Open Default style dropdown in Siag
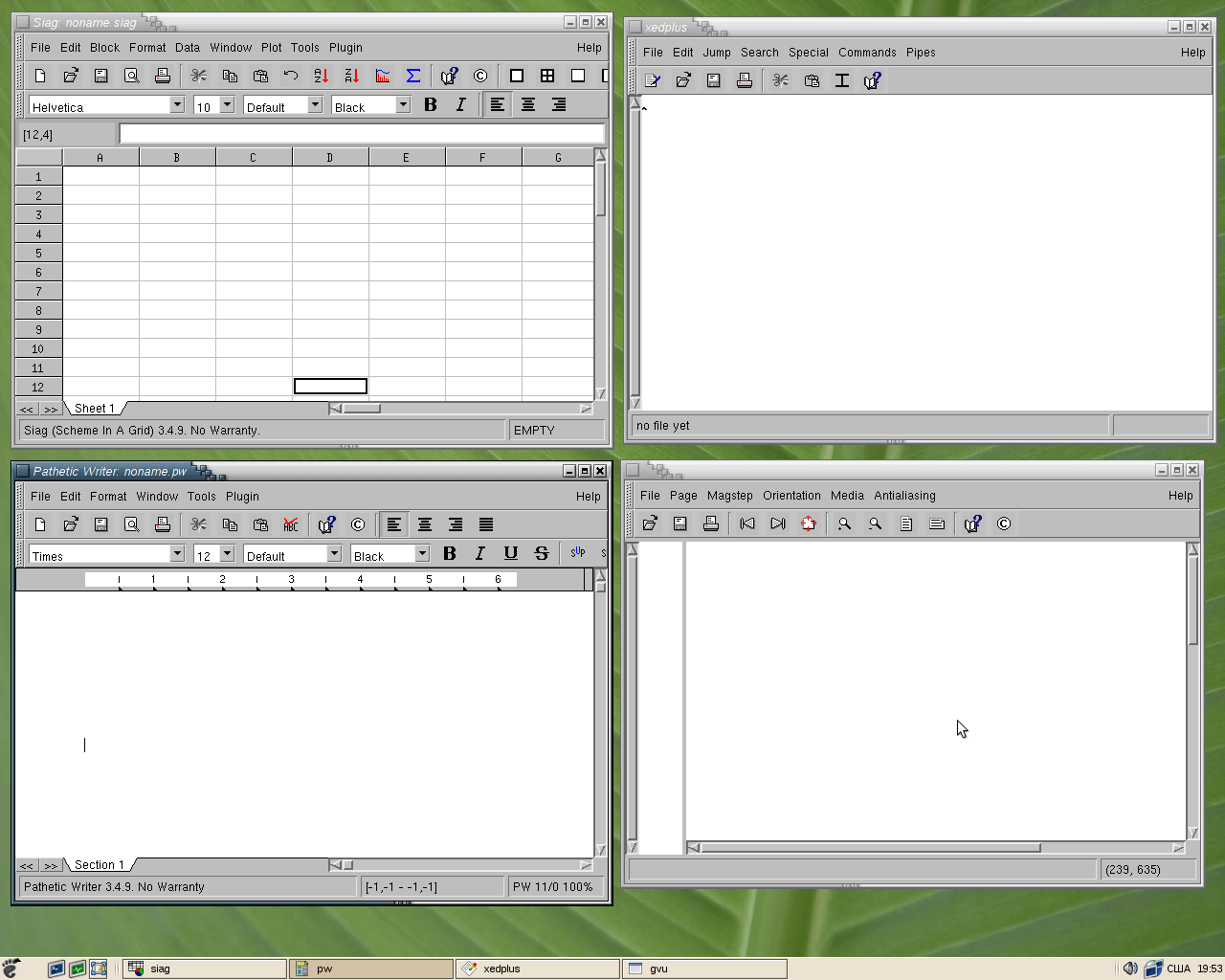Image resolution: width=1225 pixels, height=980 pixels. [315, 105]
